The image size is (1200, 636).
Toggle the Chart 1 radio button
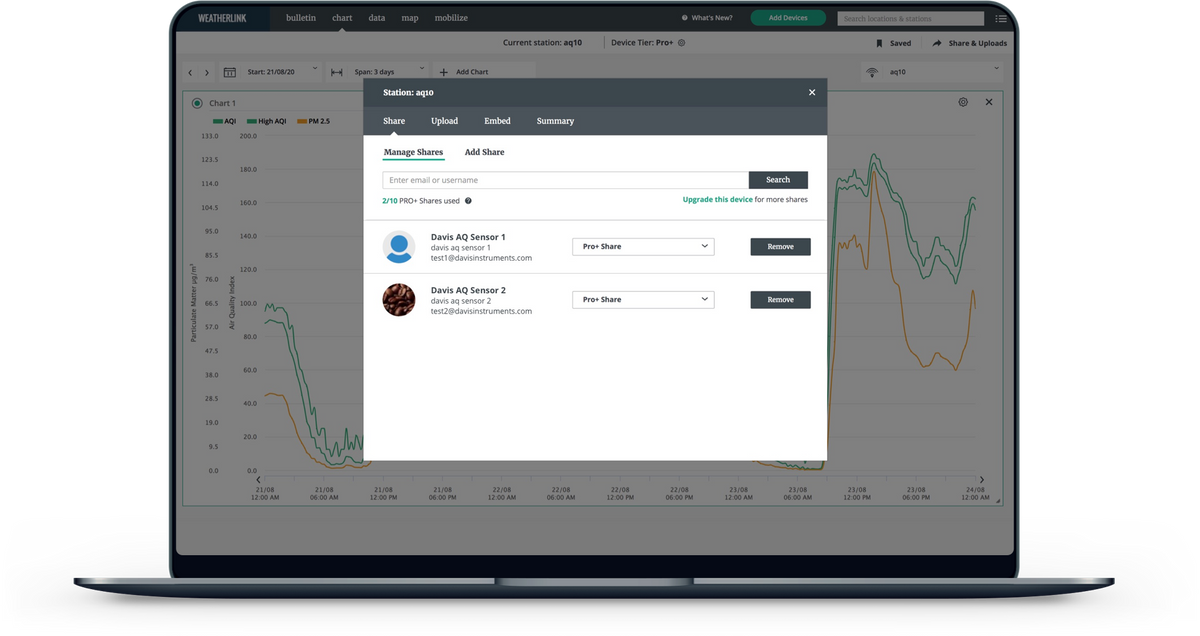pyautogui.click(x=197, y=103)
